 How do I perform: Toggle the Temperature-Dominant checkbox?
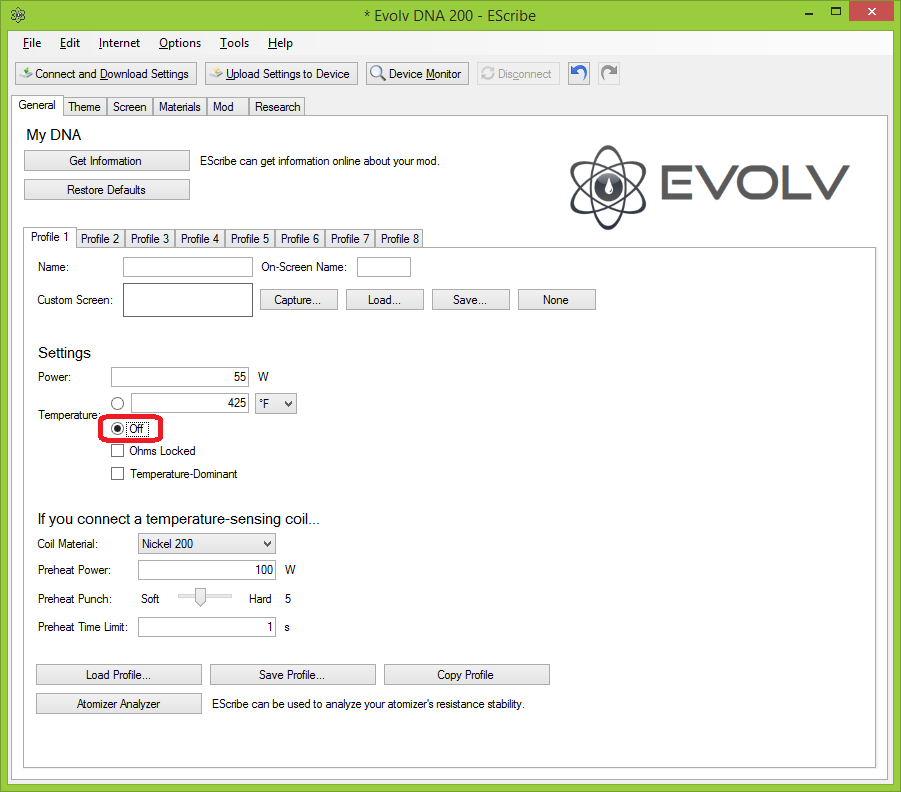point(118,474)
